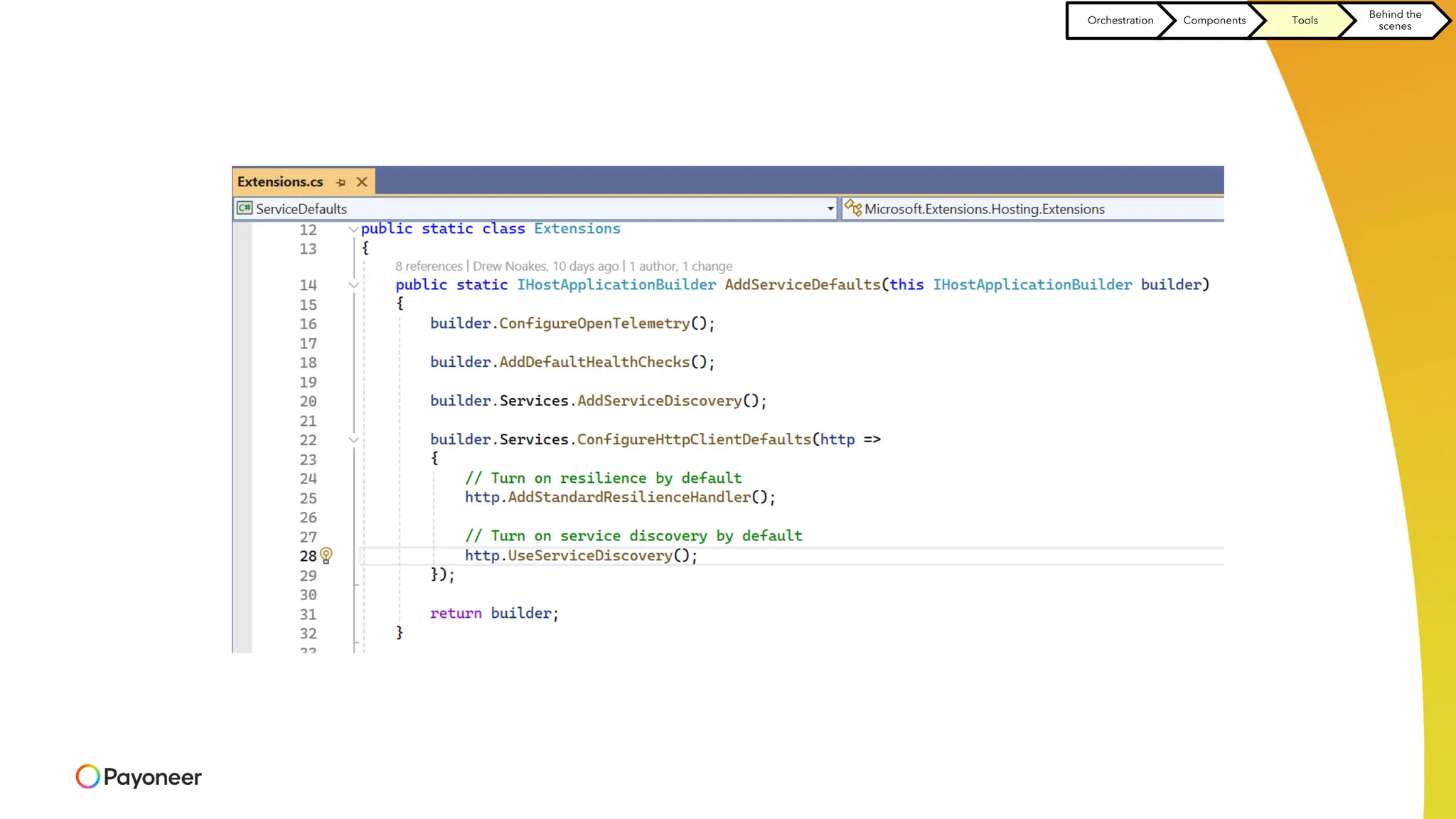Open the Microsoft.Extensions.Hosting.Extensions type dropdown

click(1033, 209)
